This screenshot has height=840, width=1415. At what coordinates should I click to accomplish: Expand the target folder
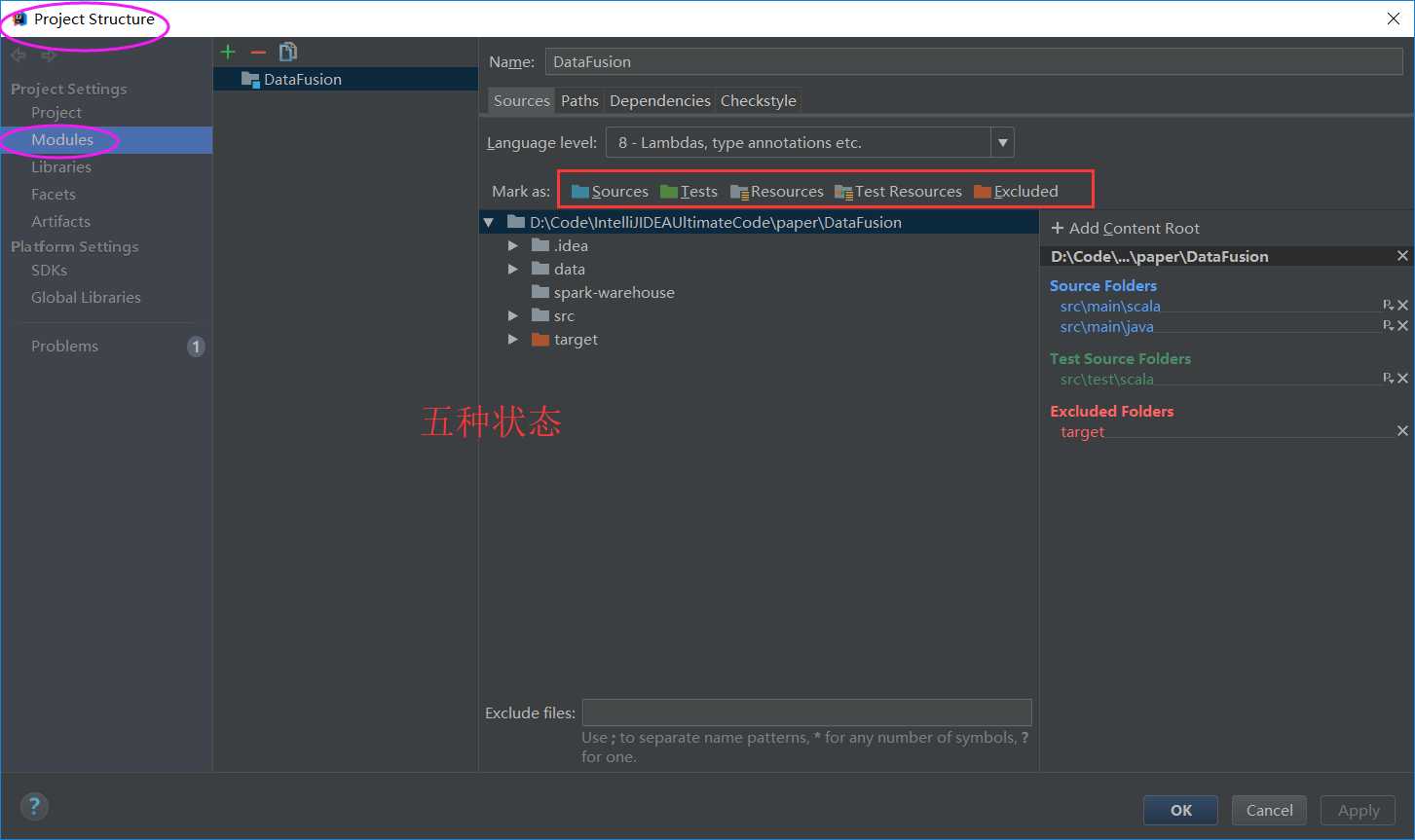pyautogui.click(x=513, y=340)
